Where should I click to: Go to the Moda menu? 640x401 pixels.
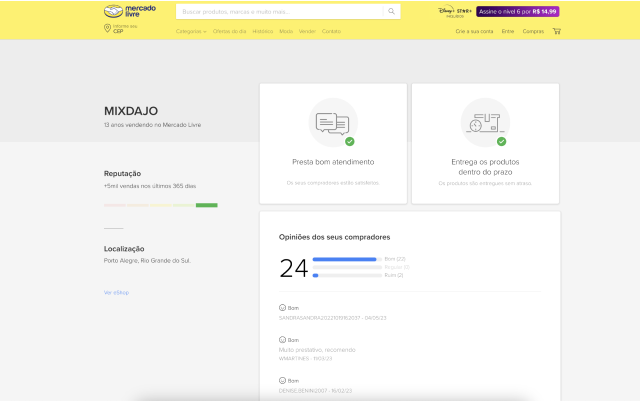(286, 31)
